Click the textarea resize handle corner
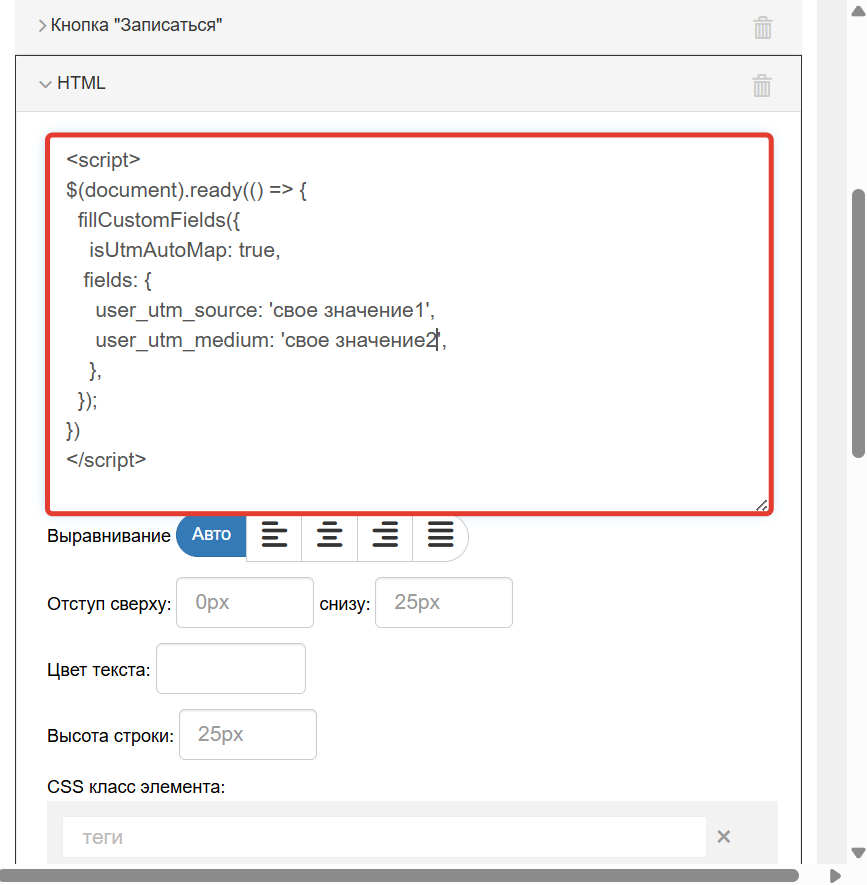Screen dimensions: 867x885 761,506
